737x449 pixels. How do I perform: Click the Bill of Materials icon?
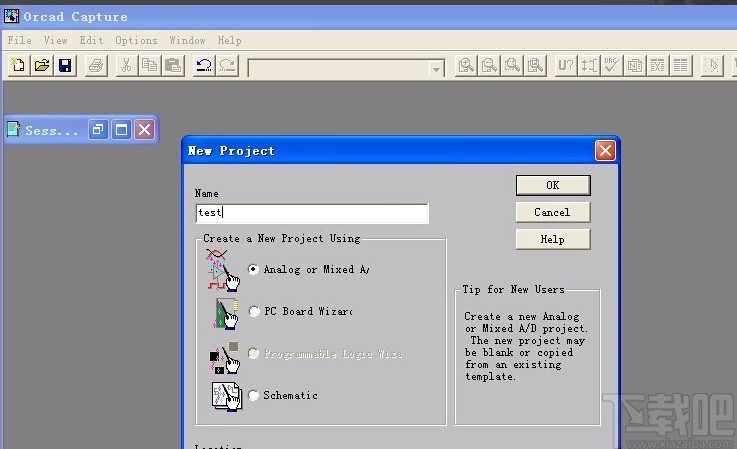click(681, 65)
